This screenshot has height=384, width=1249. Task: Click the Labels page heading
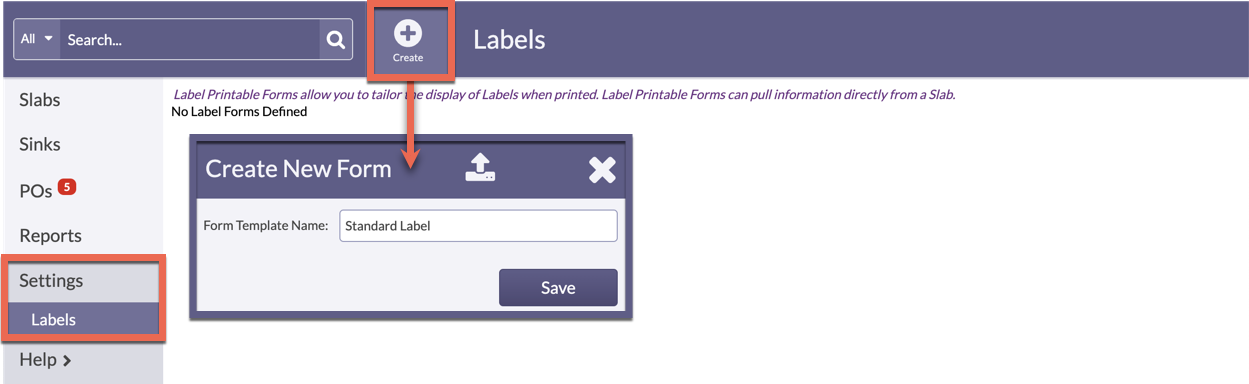click(x=509, y=40)
